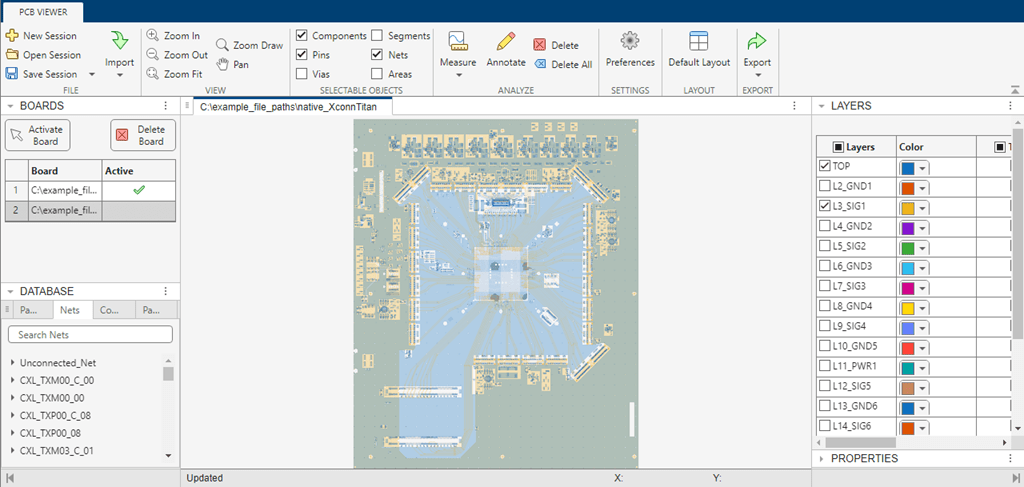Viewport: 1024px width, 487px height.
Task: Enable the Vias checkbox
Action: (303, 74)
